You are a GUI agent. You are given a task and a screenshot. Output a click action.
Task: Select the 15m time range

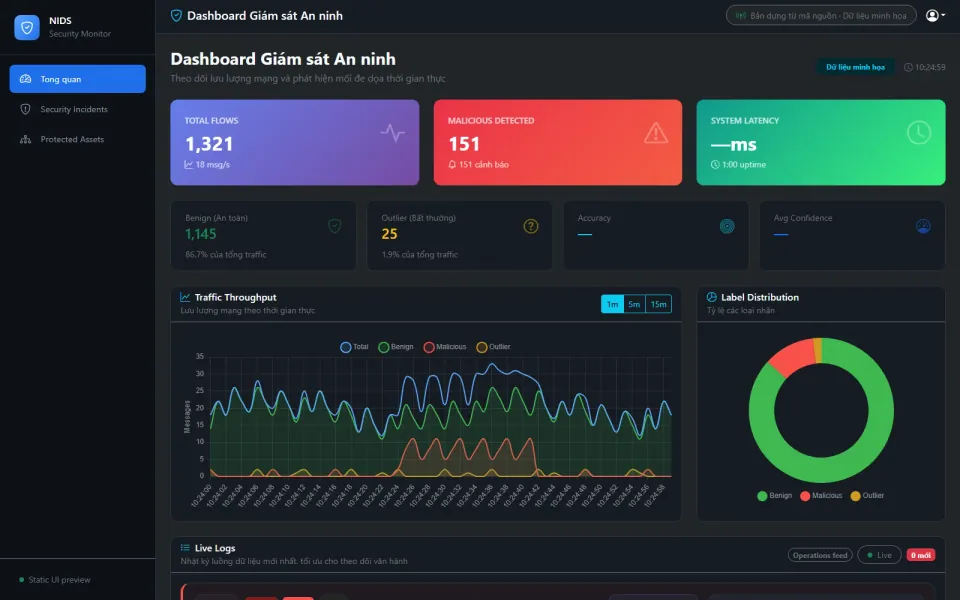click(659, 304)
